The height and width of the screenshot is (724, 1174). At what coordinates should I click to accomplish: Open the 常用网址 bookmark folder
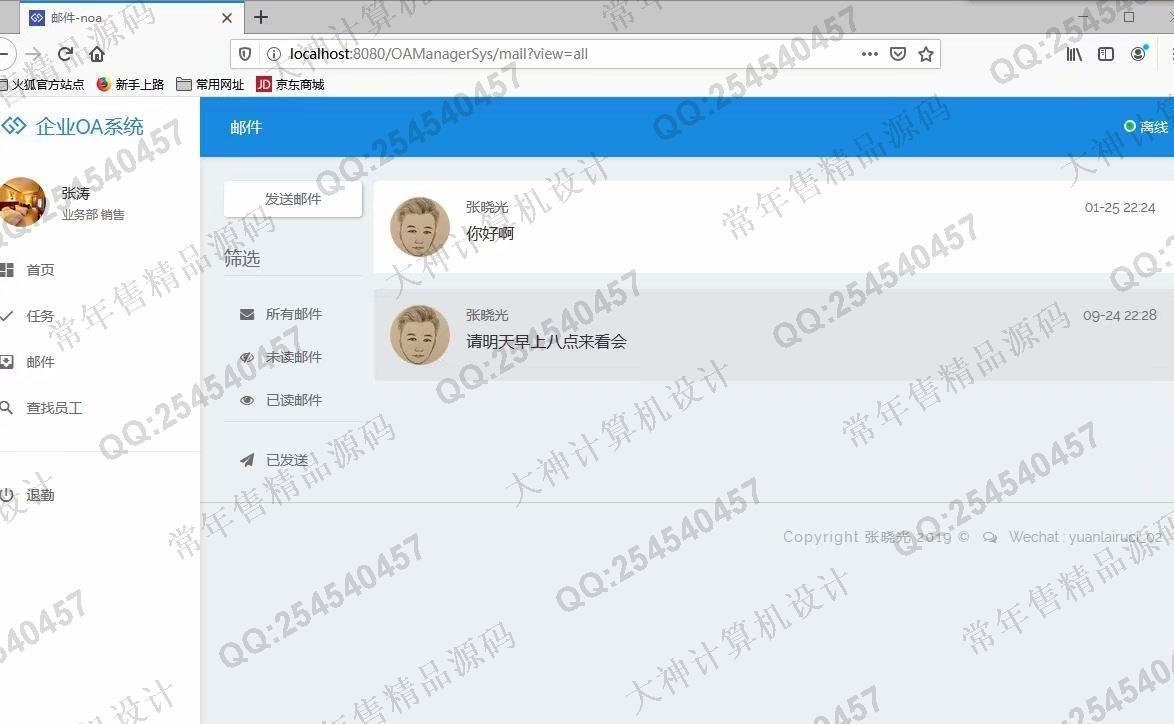click(x=210, y=85)
